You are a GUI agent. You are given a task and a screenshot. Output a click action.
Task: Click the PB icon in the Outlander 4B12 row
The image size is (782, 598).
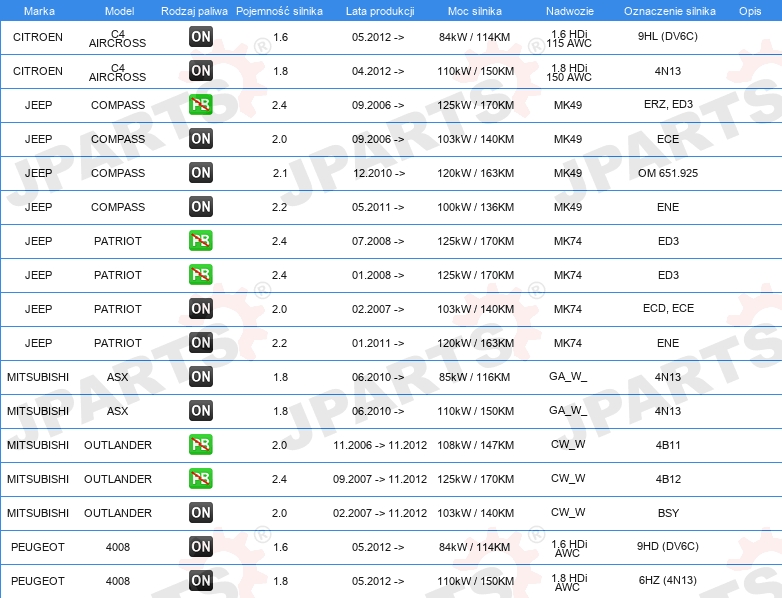pyautogui.click(x=201, y=478)
